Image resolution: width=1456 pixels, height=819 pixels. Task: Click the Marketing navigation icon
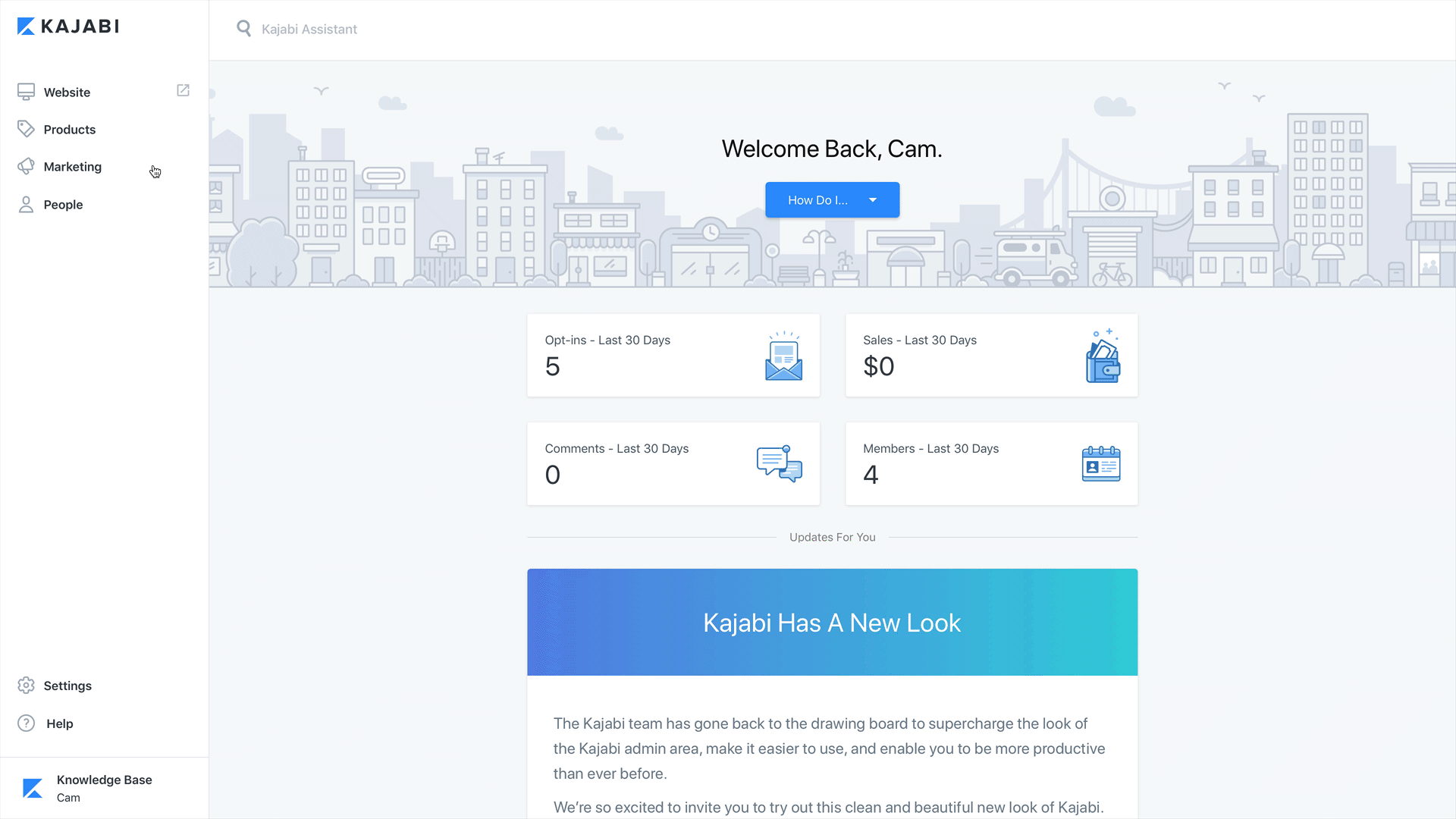tap(26, 166)
